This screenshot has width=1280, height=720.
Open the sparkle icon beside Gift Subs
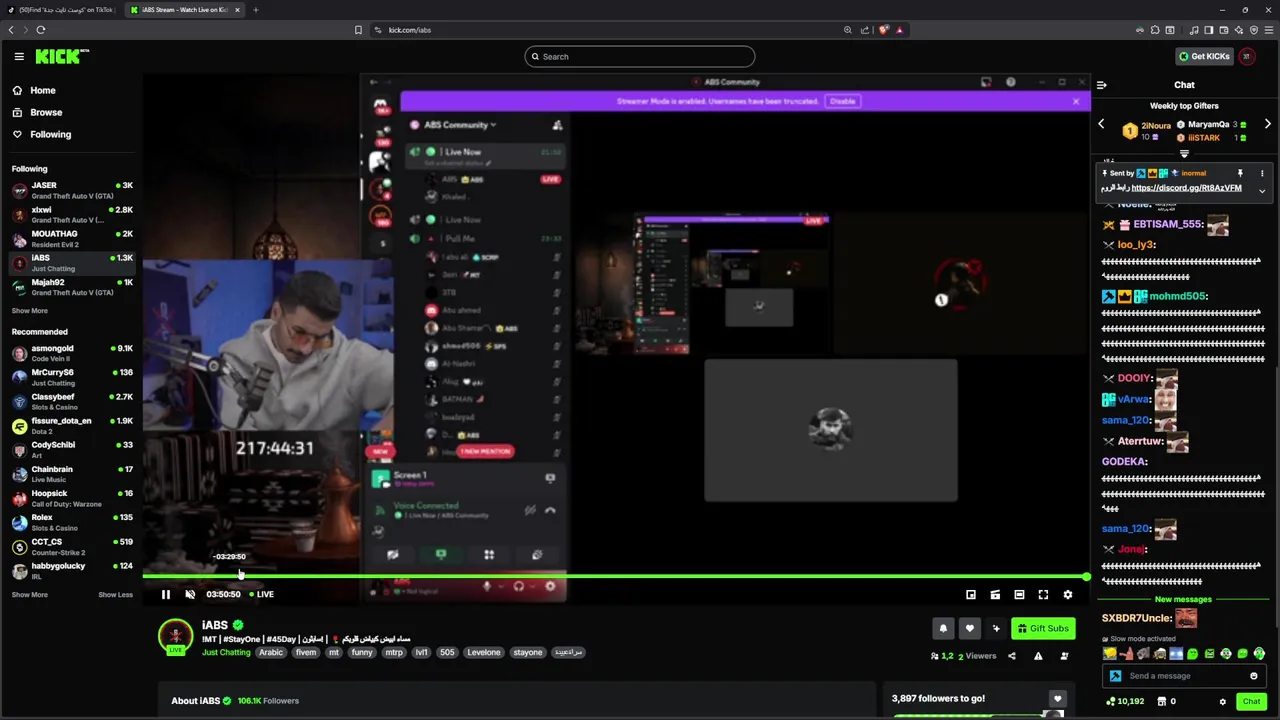coord(996,628)
